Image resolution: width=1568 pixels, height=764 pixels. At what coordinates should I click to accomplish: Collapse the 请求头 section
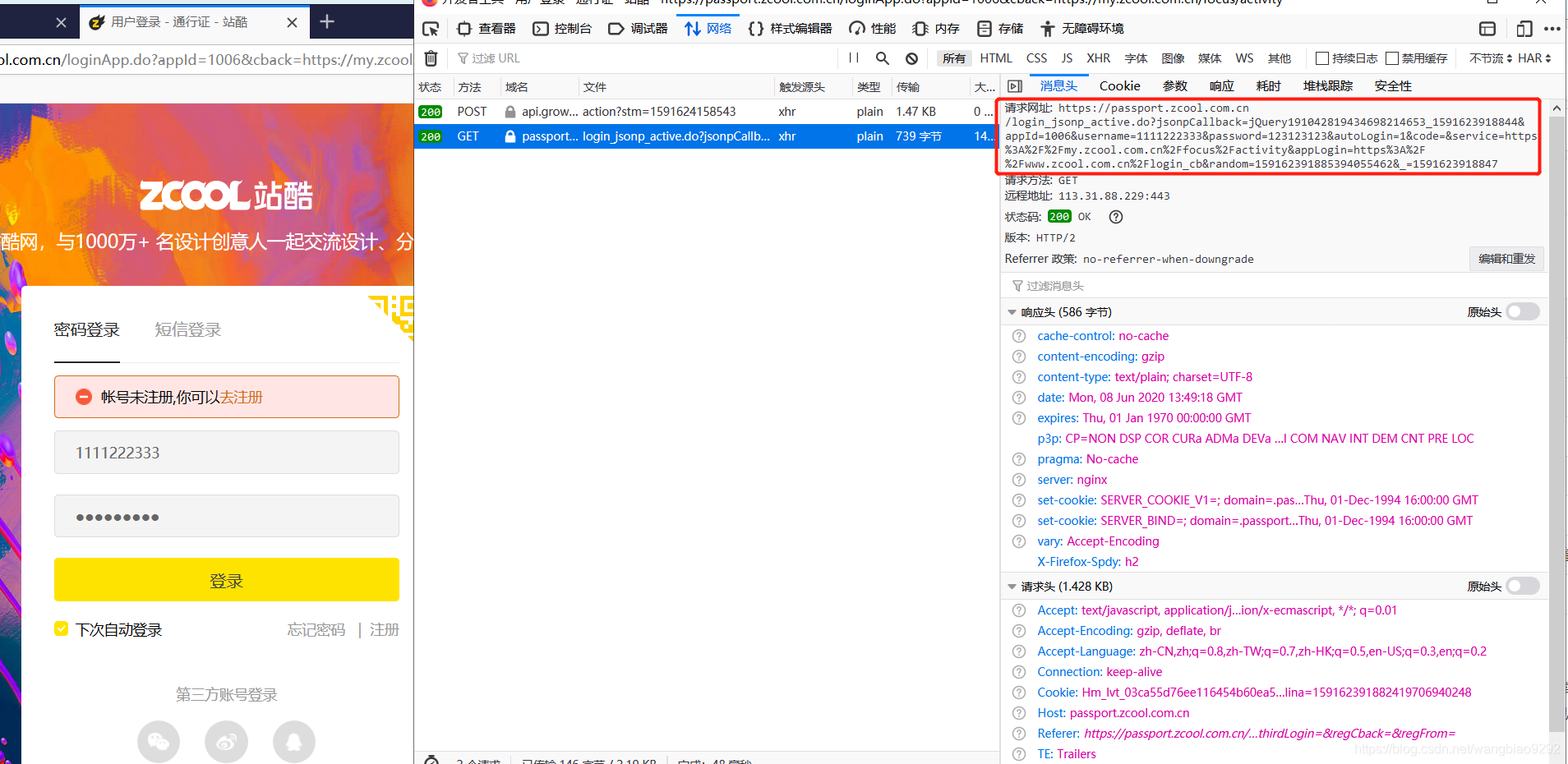tap(1012, 587)
